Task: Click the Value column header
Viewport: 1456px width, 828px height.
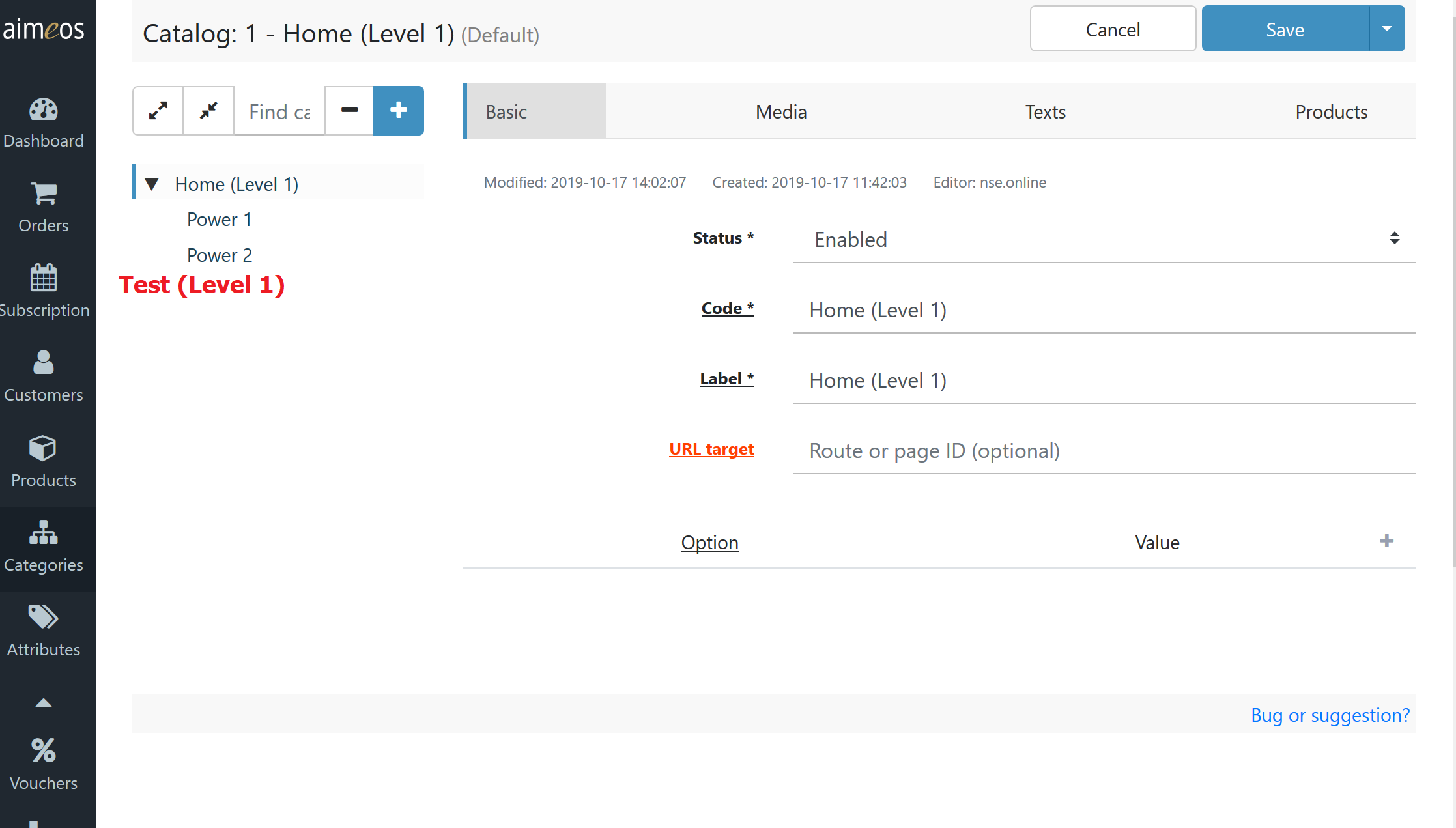Action: [x=1157, y=542]
